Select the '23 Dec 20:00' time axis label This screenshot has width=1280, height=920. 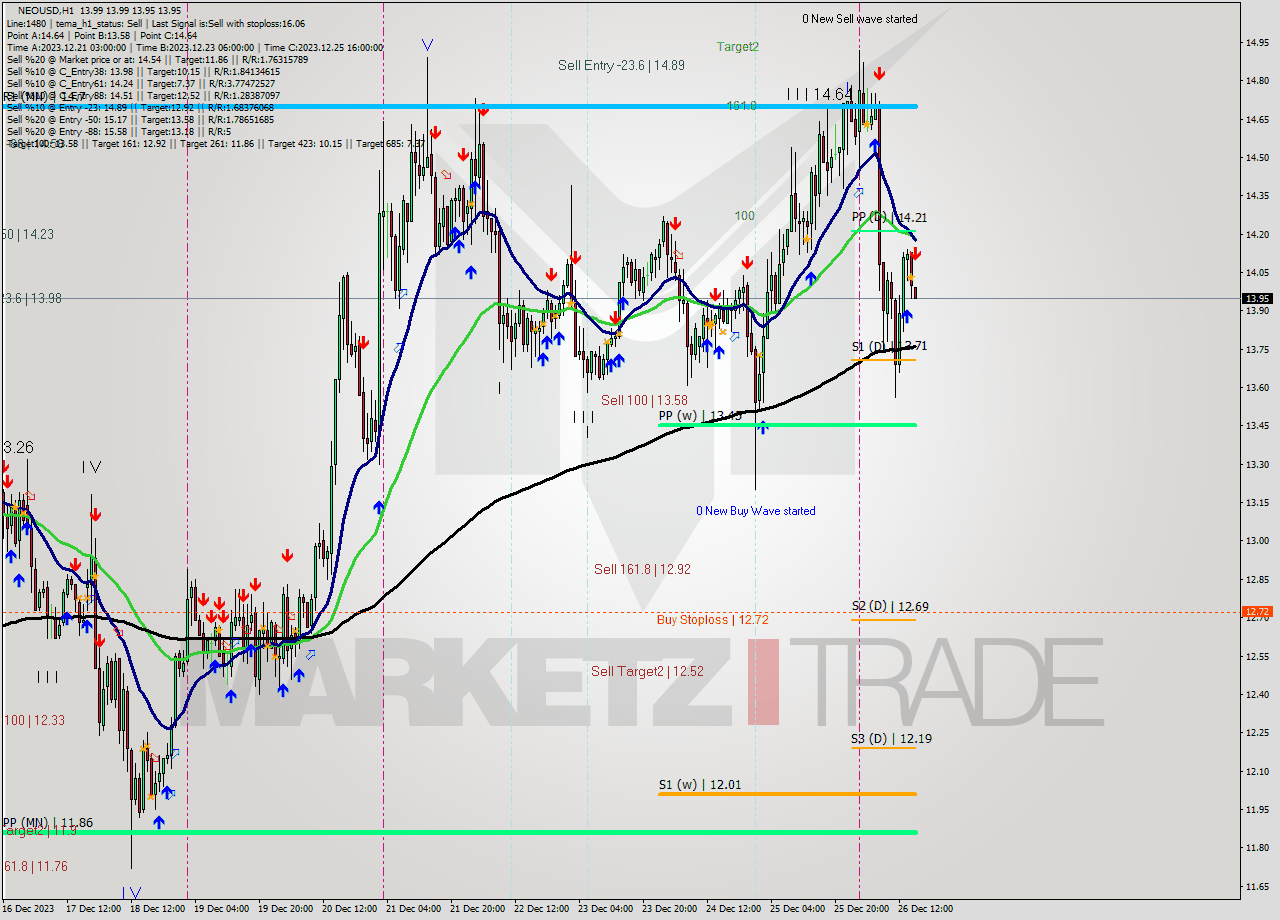(x=669, y=909)
